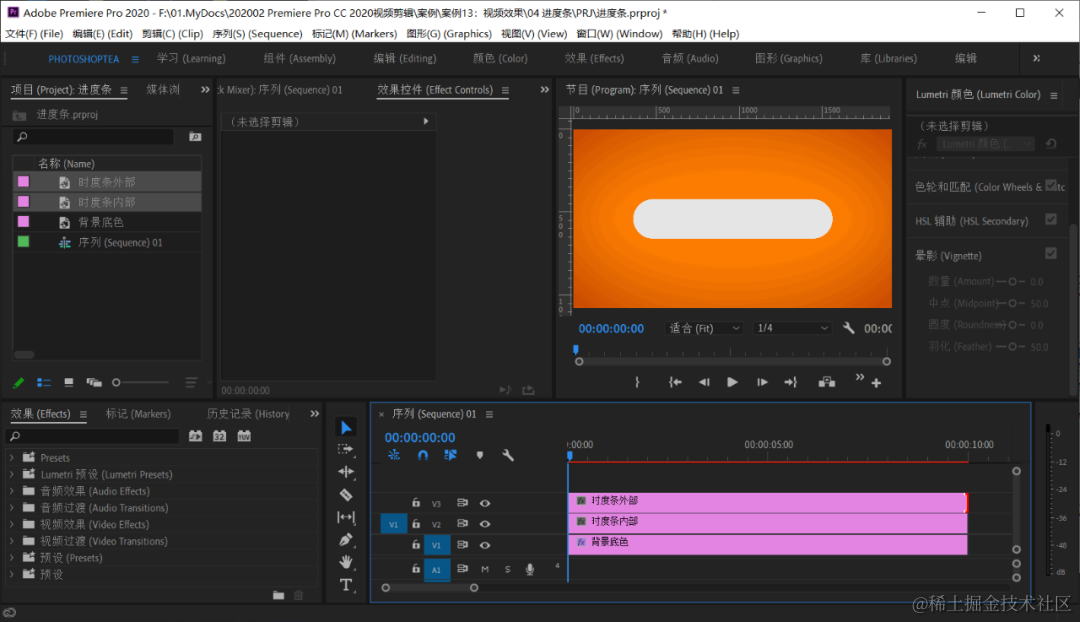Expand Audio Transitions folder

point(12,508)
